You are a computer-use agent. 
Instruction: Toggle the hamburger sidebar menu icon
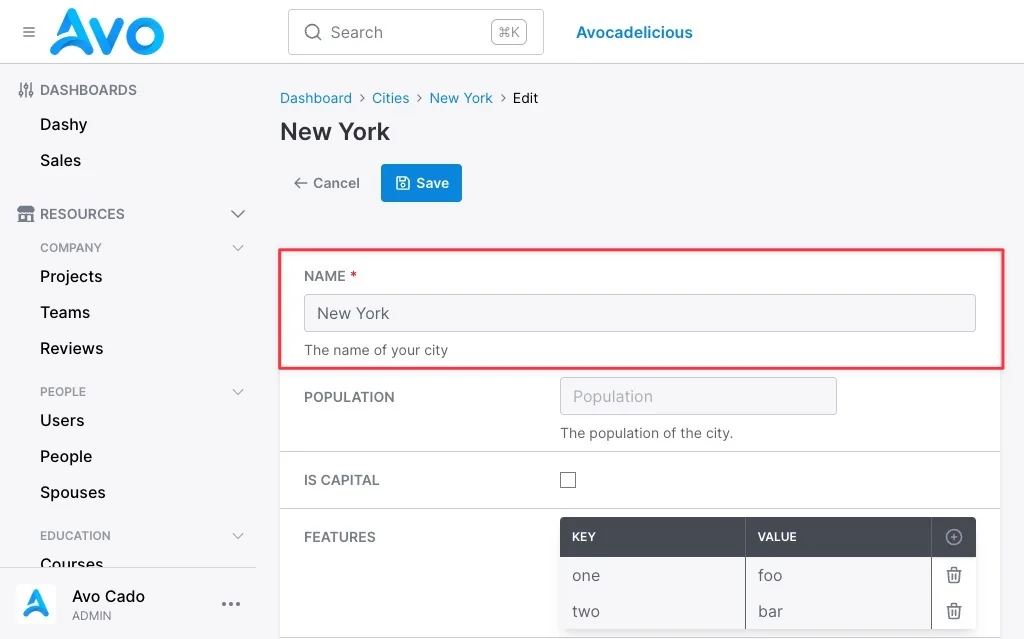tap(29, 32)
